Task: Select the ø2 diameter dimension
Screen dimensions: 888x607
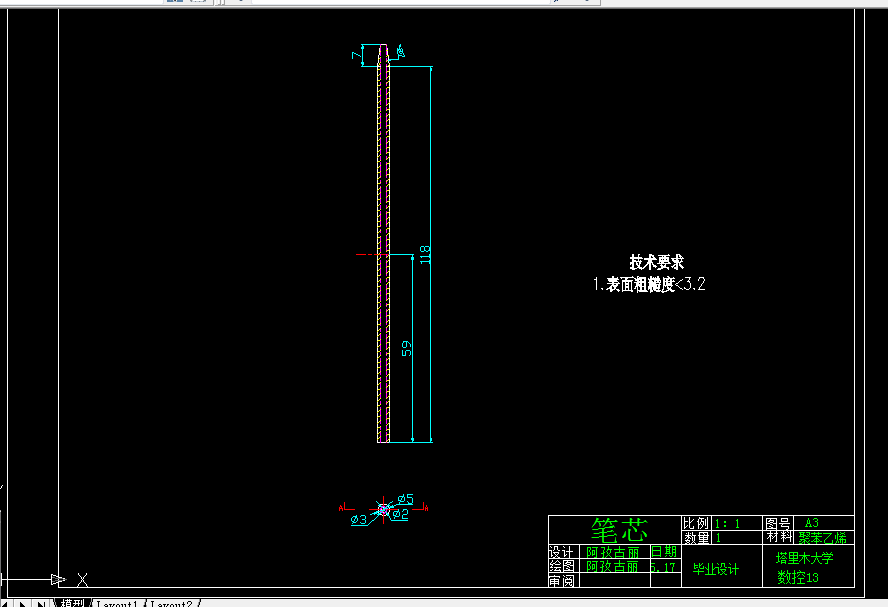Action: [400, 514]
